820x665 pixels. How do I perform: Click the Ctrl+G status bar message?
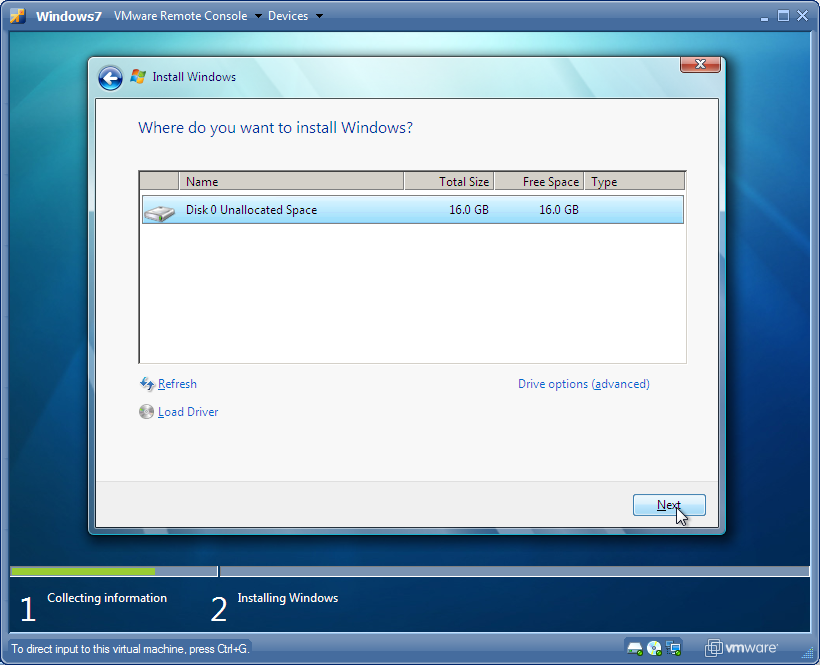coord(130,649)
